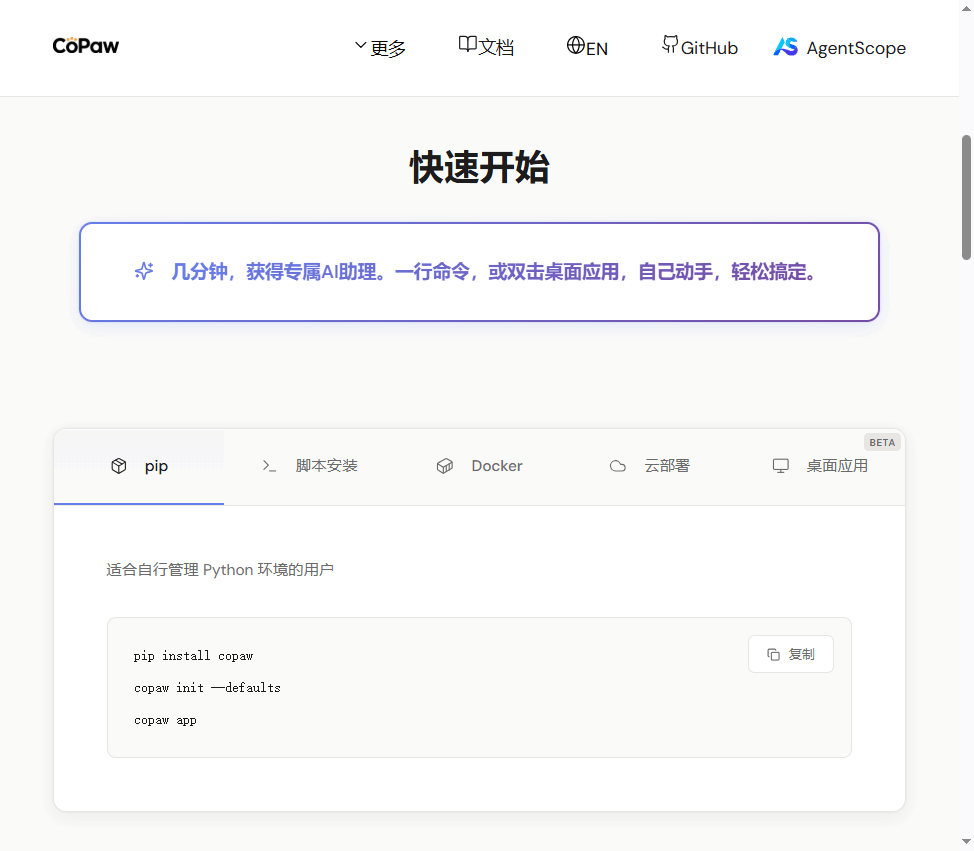Click the cloud icon for 云部署
This screenshot has width=974, height=851.
(618, 466)
